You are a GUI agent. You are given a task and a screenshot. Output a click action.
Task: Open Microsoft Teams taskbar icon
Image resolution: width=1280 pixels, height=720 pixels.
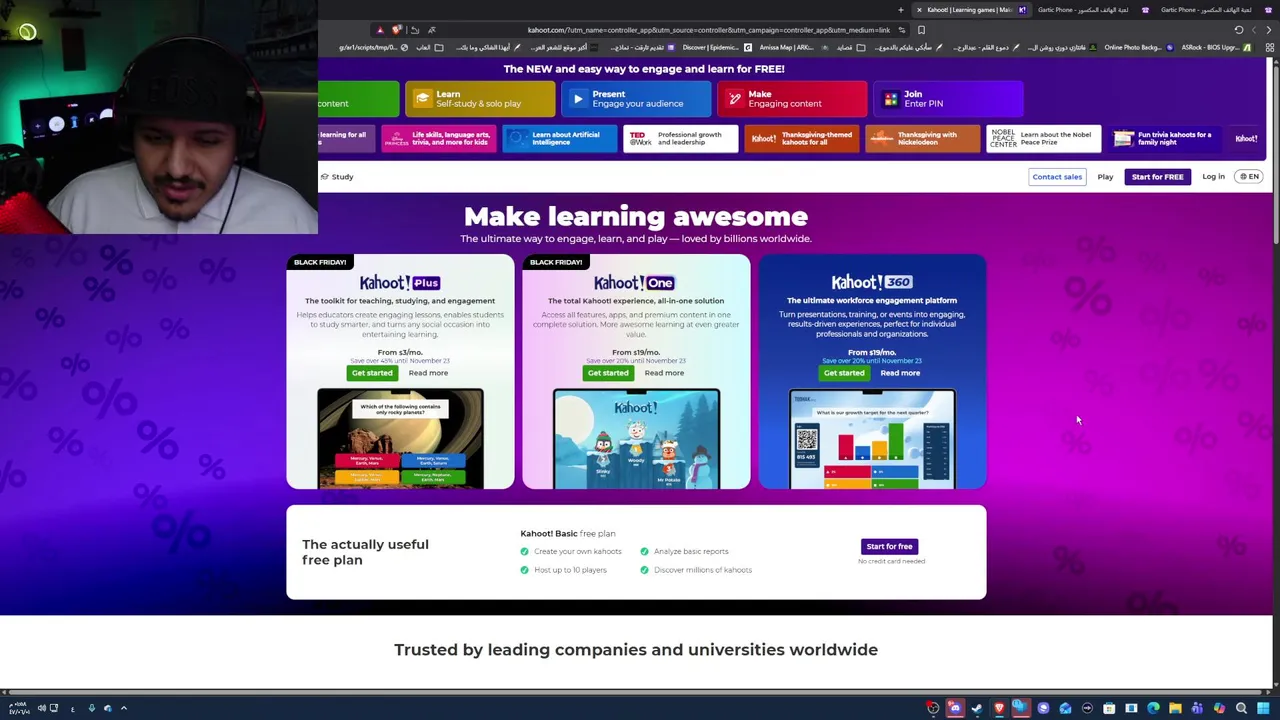(1197, 708)
